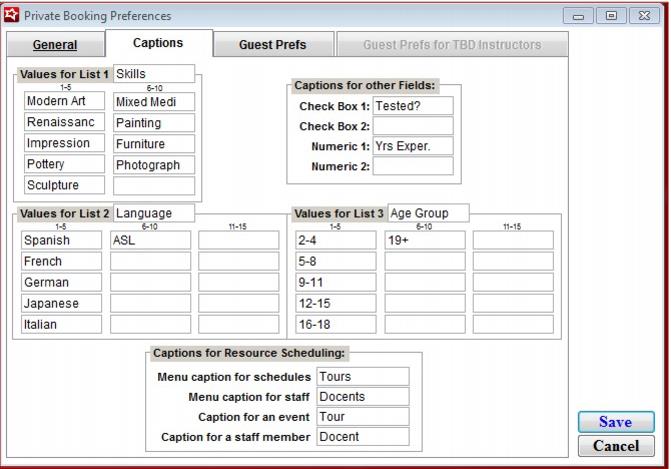Select the Modern Art value field

pyautogui.click(x=64, y=101)
